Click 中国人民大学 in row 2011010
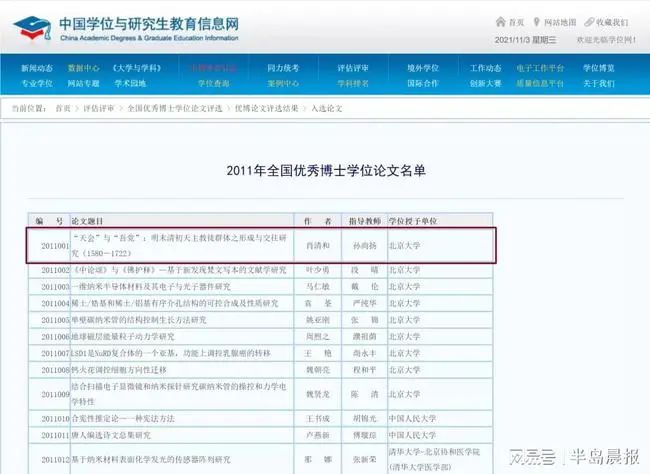 (412, 419)
